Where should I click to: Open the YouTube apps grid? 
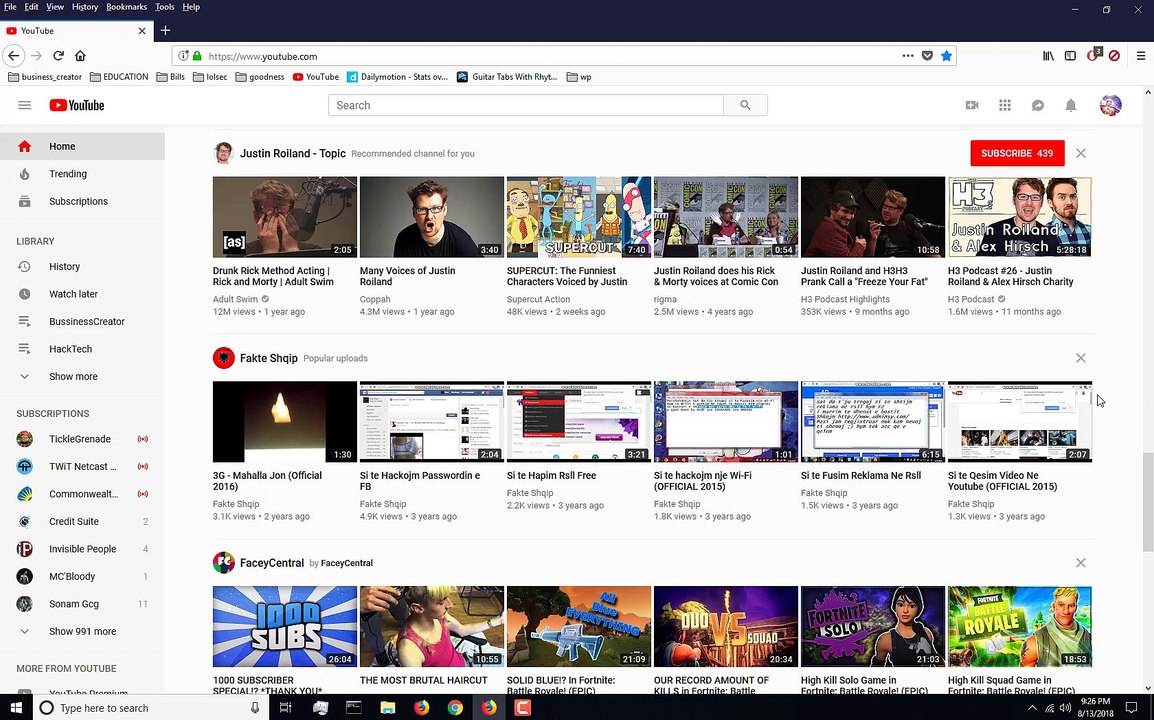1005,105
